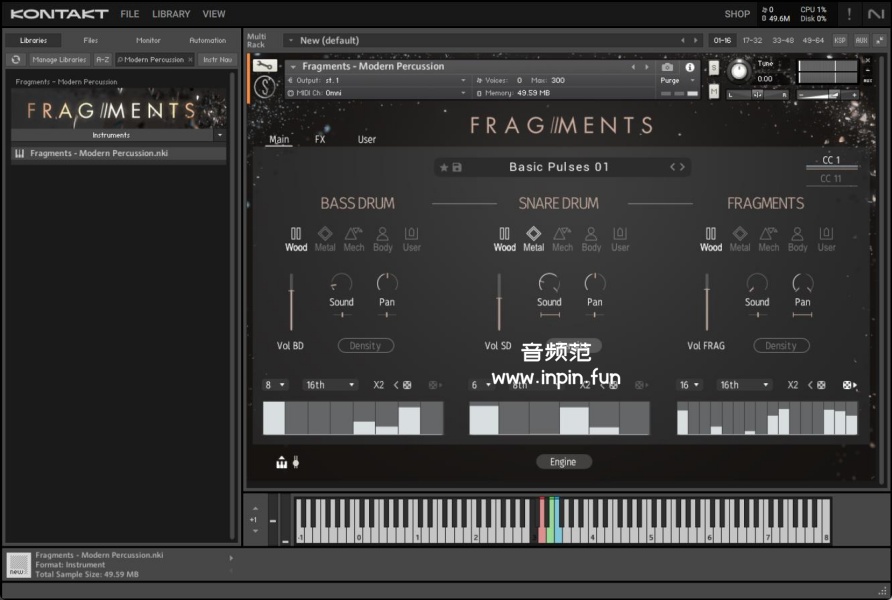Viewport: 892px width, 600px height.
Task: Click the camera snapshot icon in instrument header
Action: pos(667,67)
